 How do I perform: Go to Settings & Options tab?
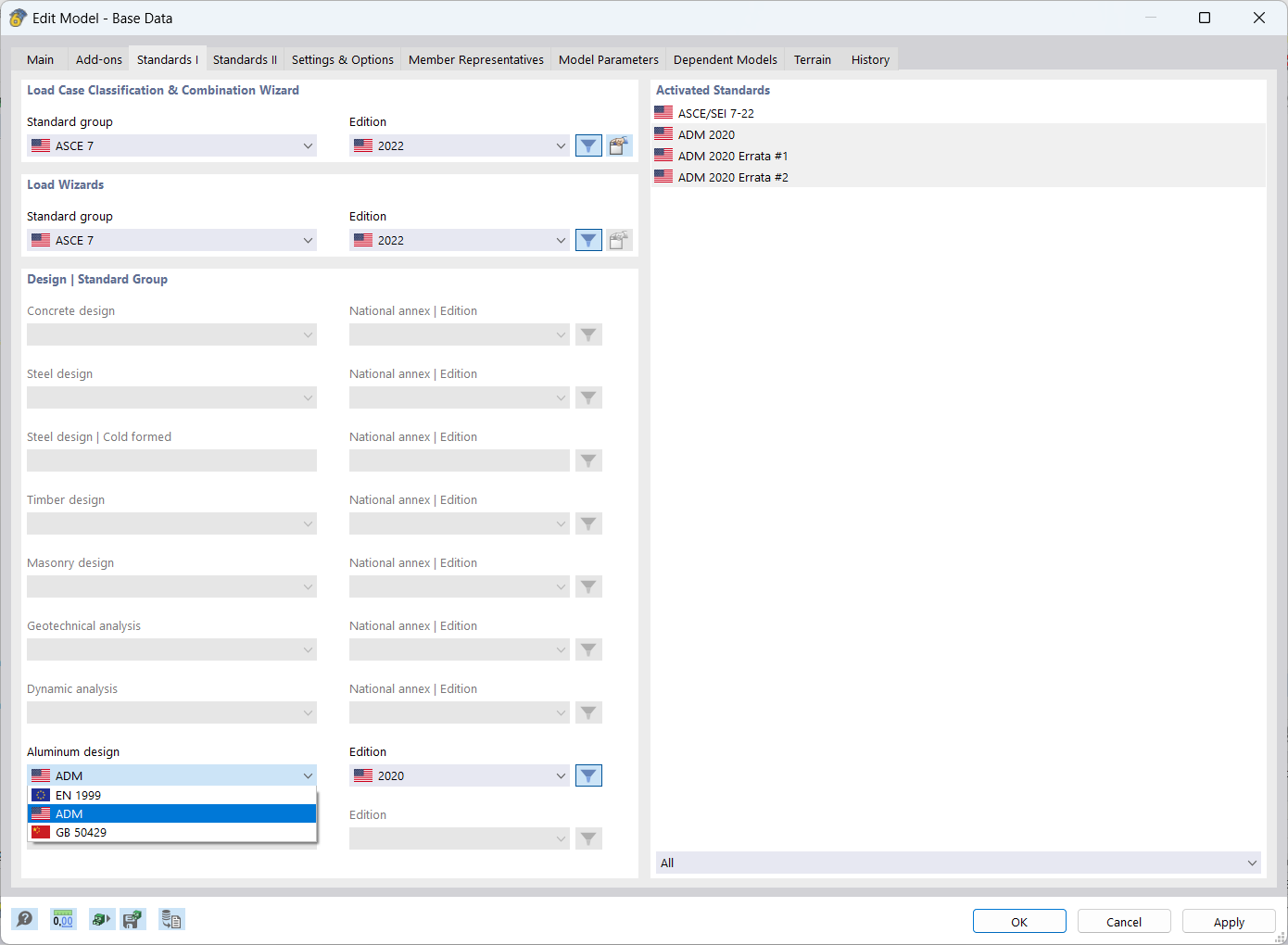click(x=342, y=59)
